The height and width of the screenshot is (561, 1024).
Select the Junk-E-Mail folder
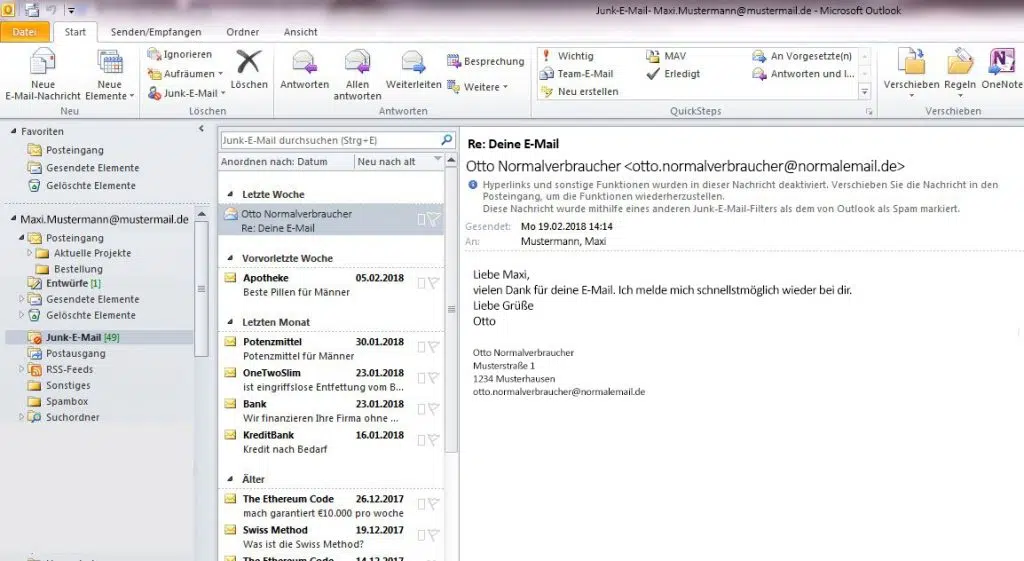(98, 338)
